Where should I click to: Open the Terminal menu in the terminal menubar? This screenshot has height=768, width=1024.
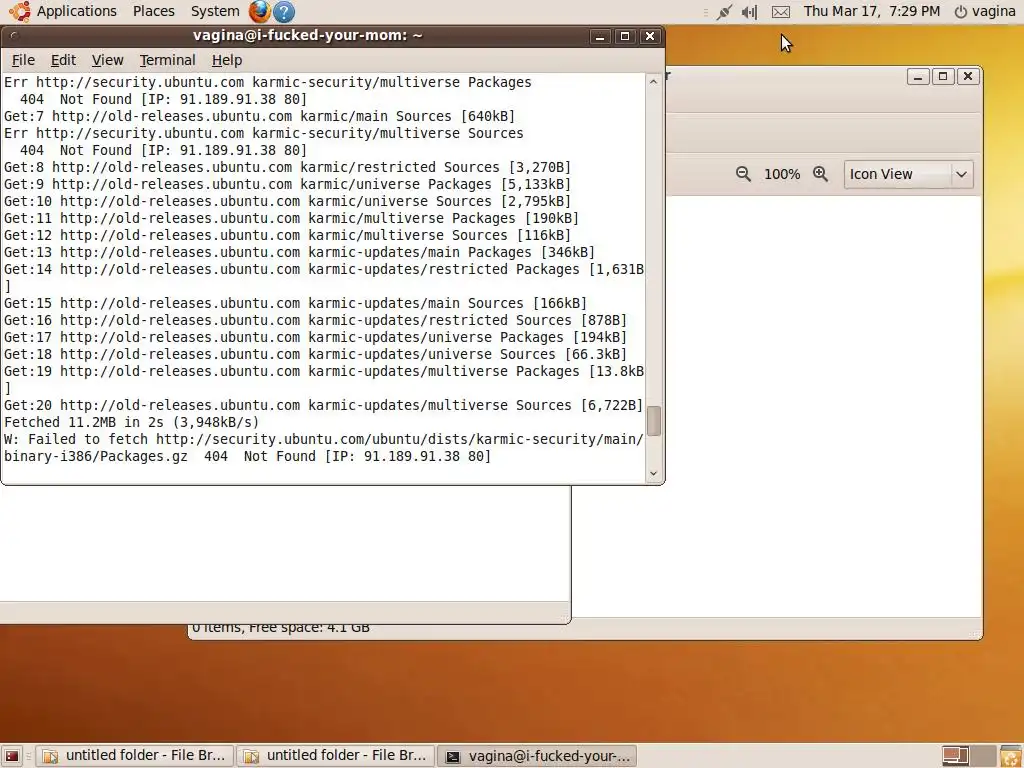(167, 60)
